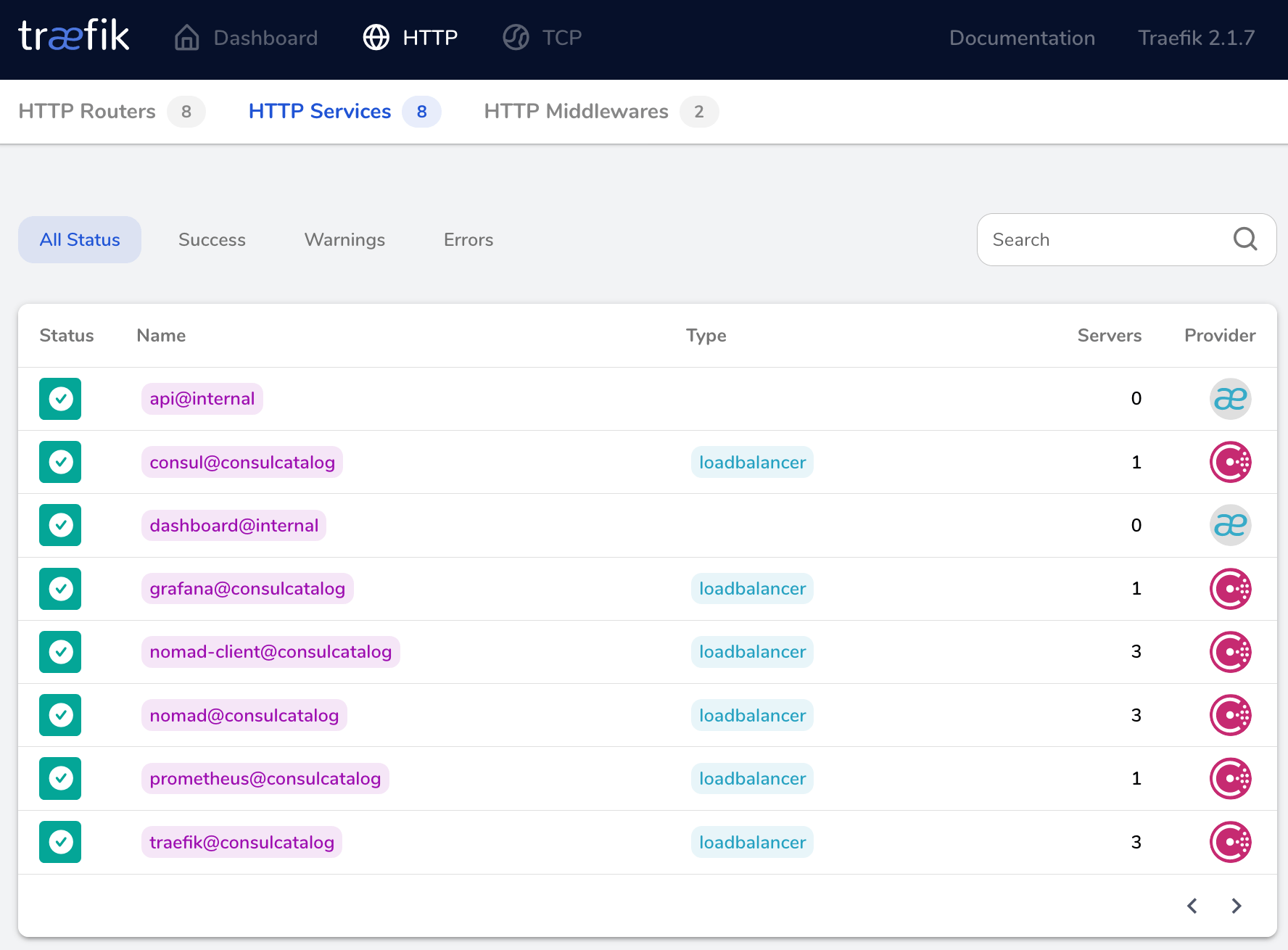Filter services by Success status
Screen dimensions: 1288x950
pyautogui.click(x=212, y=240)
